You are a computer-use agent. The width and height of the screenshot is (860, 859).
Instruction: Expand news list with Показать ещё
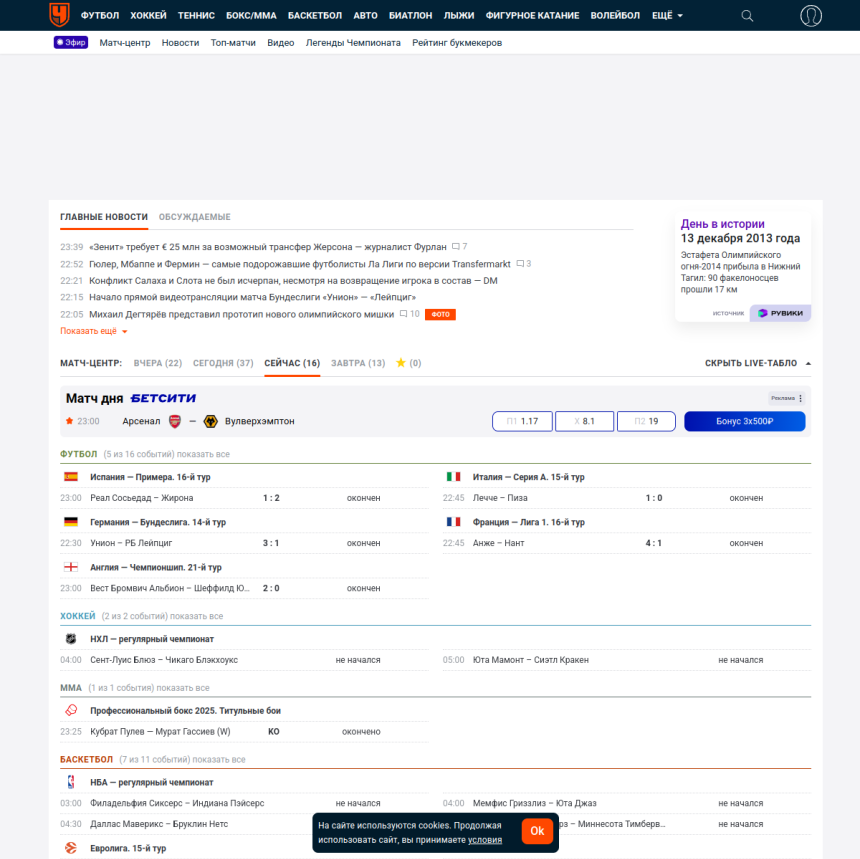pos(94,331)
